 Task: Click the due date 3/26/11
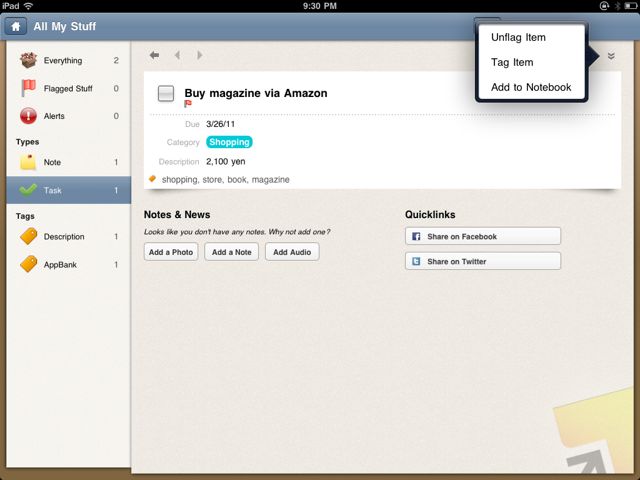click(x=220, y=124)
